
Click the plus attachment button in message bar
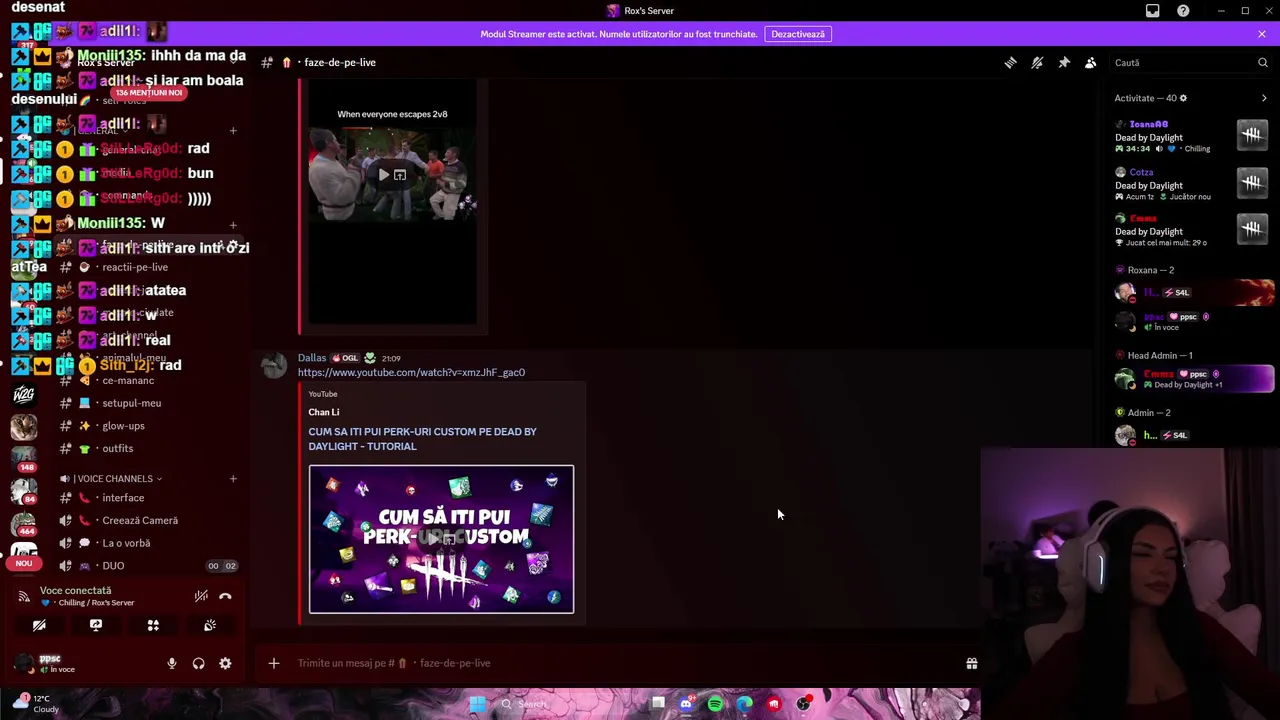(x=273, y=663)
